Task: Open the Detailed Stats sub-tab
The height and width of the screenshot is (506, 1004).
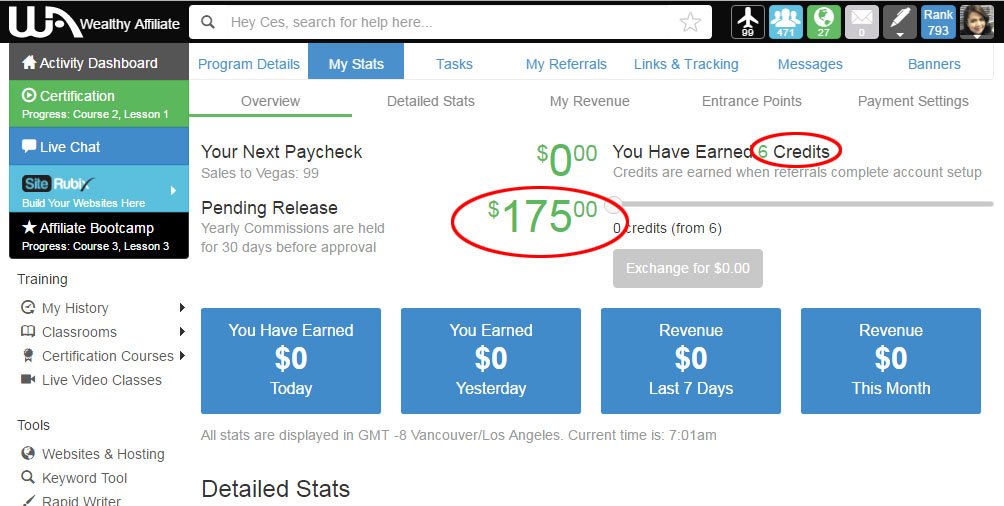Action: (x=431, y=101)
